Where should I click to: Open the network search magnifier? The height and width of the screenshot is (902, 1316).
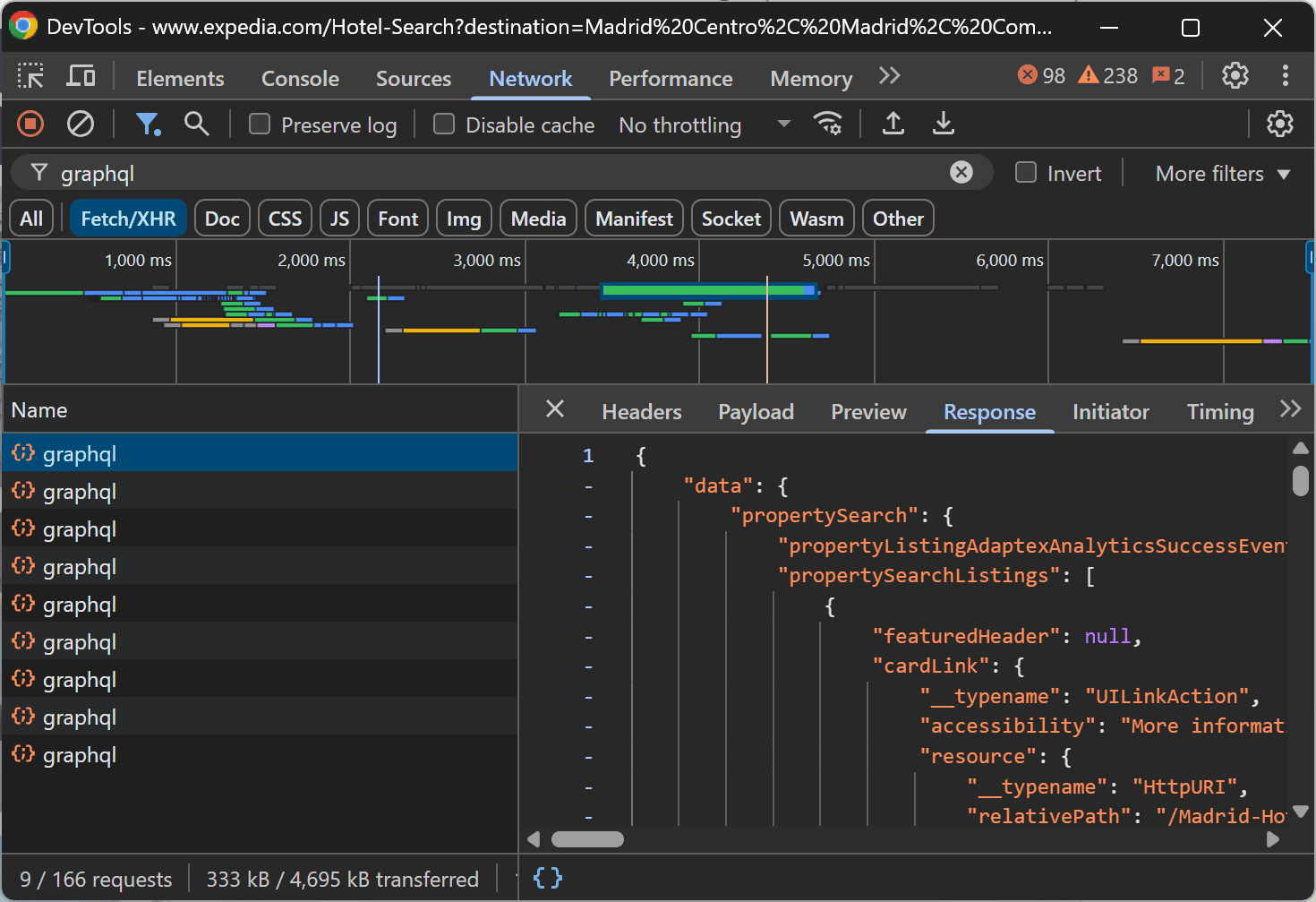(196, 124)
